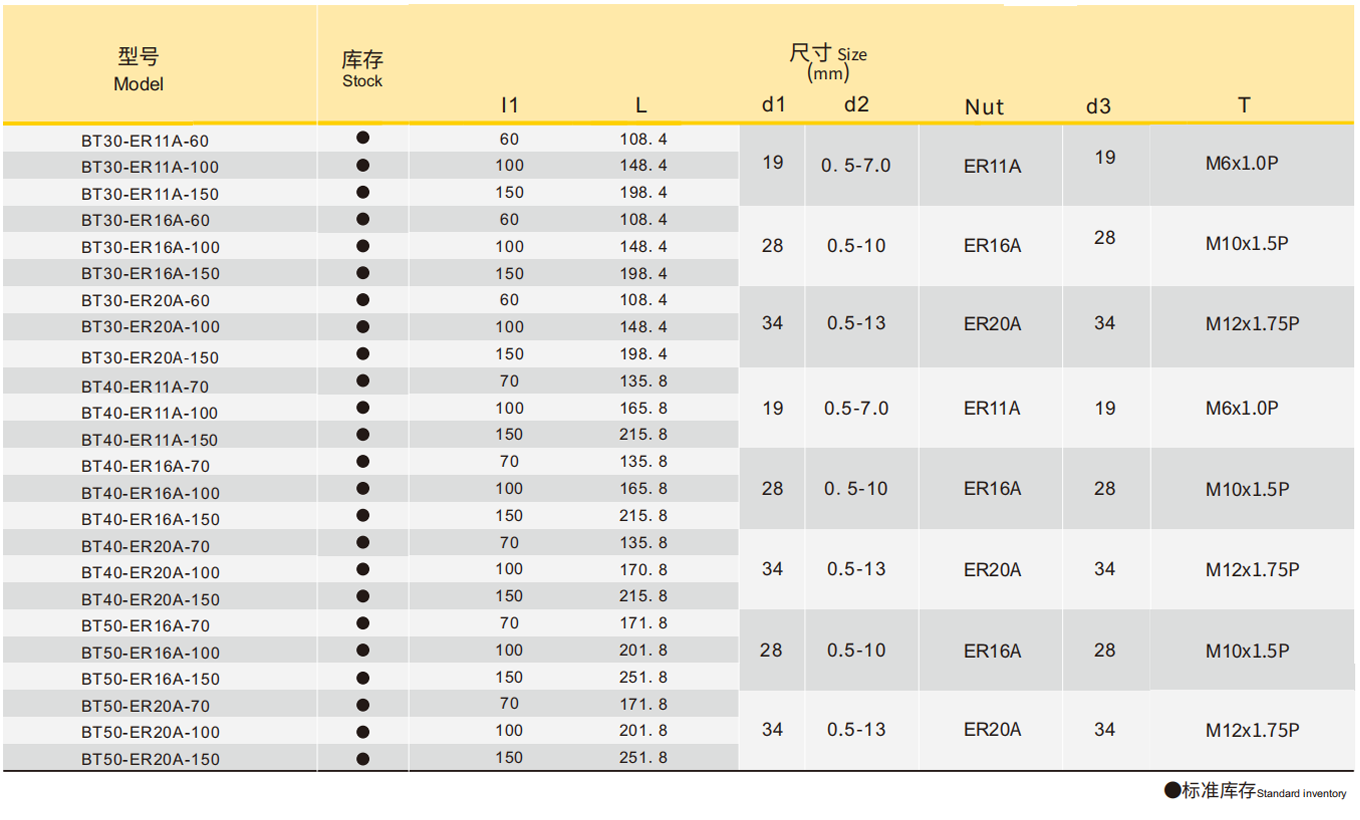Viewport: 1360px width, 820px height.
Task: Click the stock dot for BT40-ER11A-70
Action: (363, 381)
